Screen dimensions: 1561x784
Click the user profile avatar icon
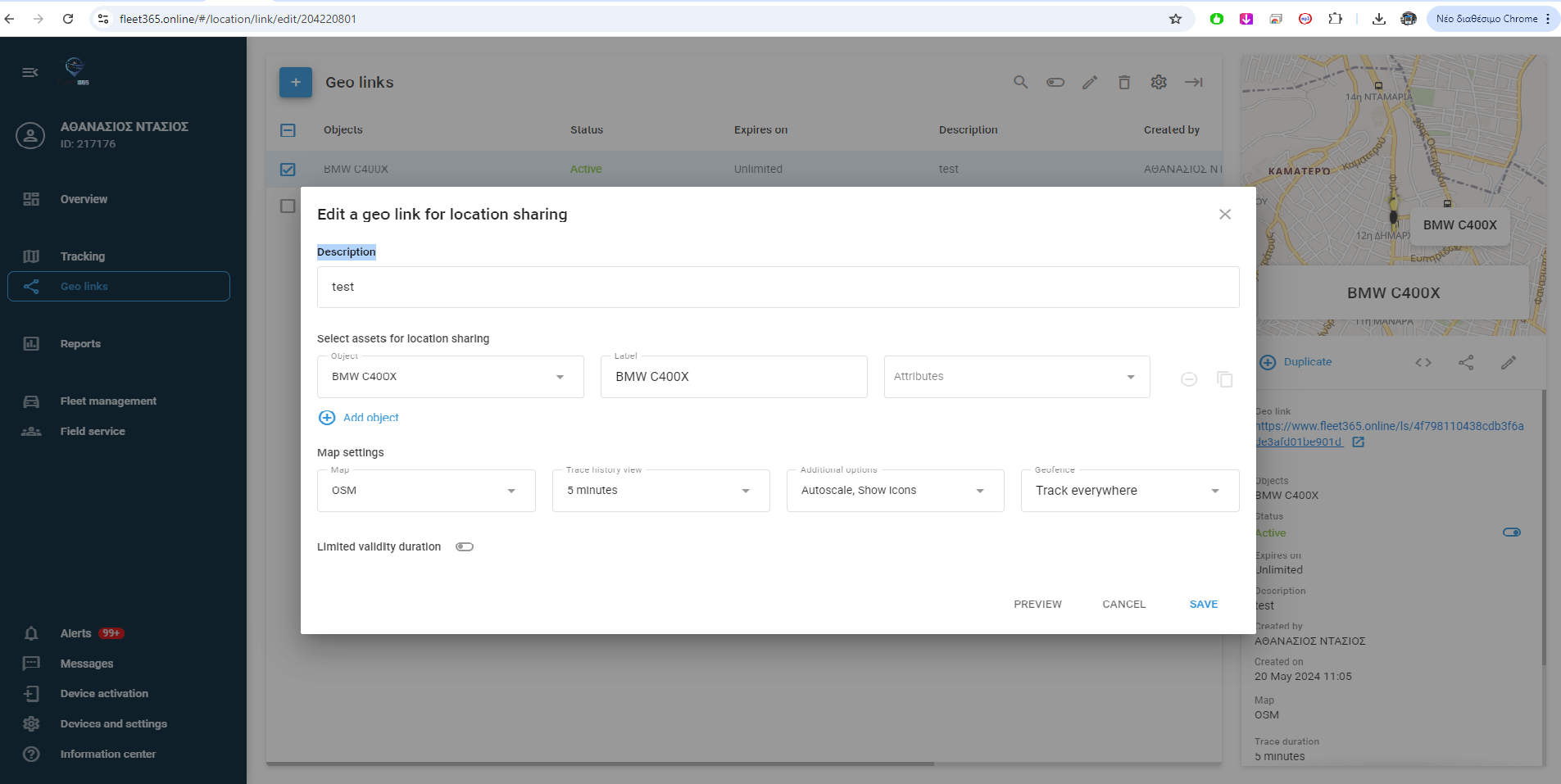(30, 135)
